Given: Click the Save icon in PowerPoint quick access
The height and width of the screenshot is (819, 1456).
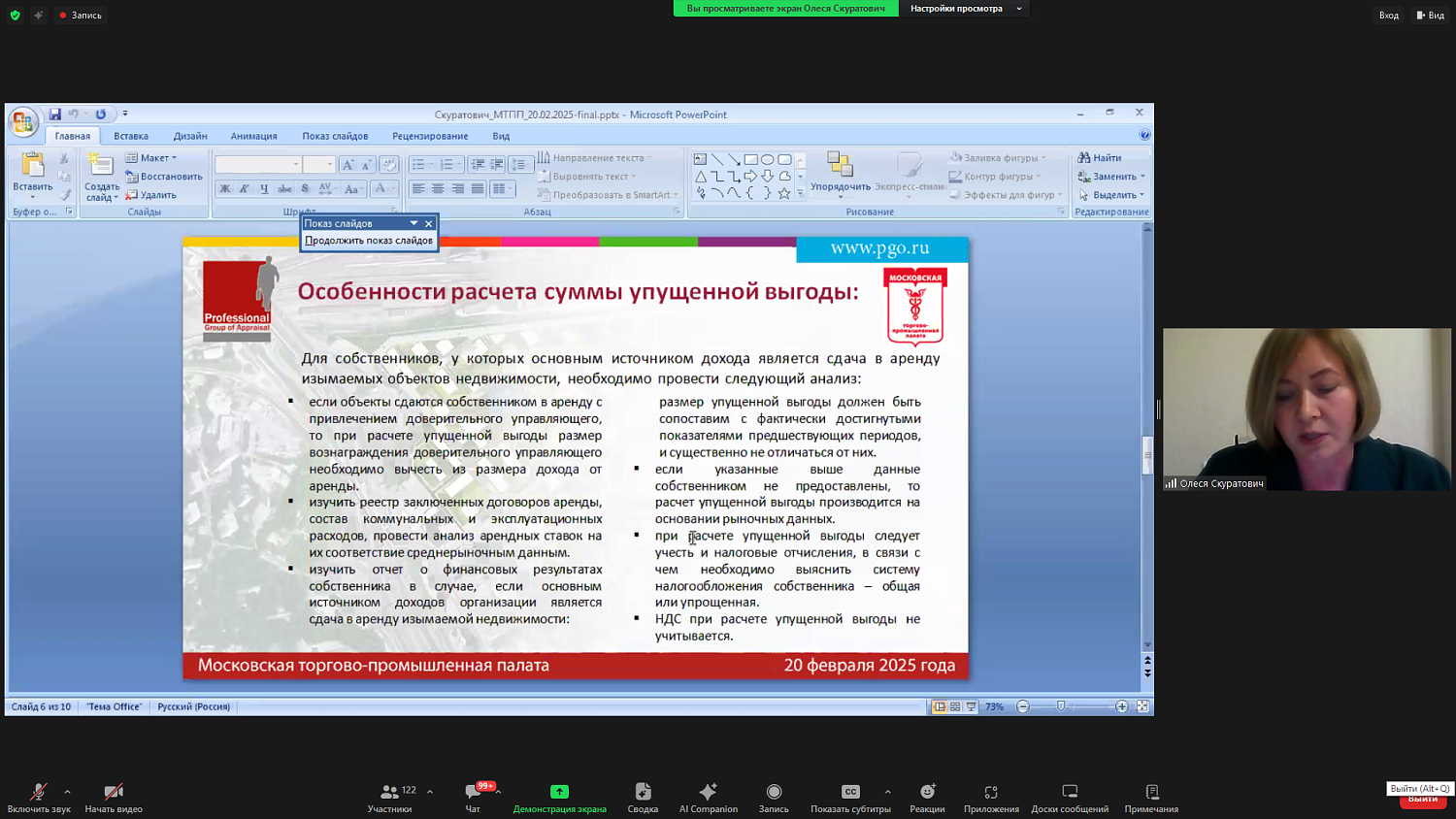Looking at the screenshot, I should tap(55, 115).
